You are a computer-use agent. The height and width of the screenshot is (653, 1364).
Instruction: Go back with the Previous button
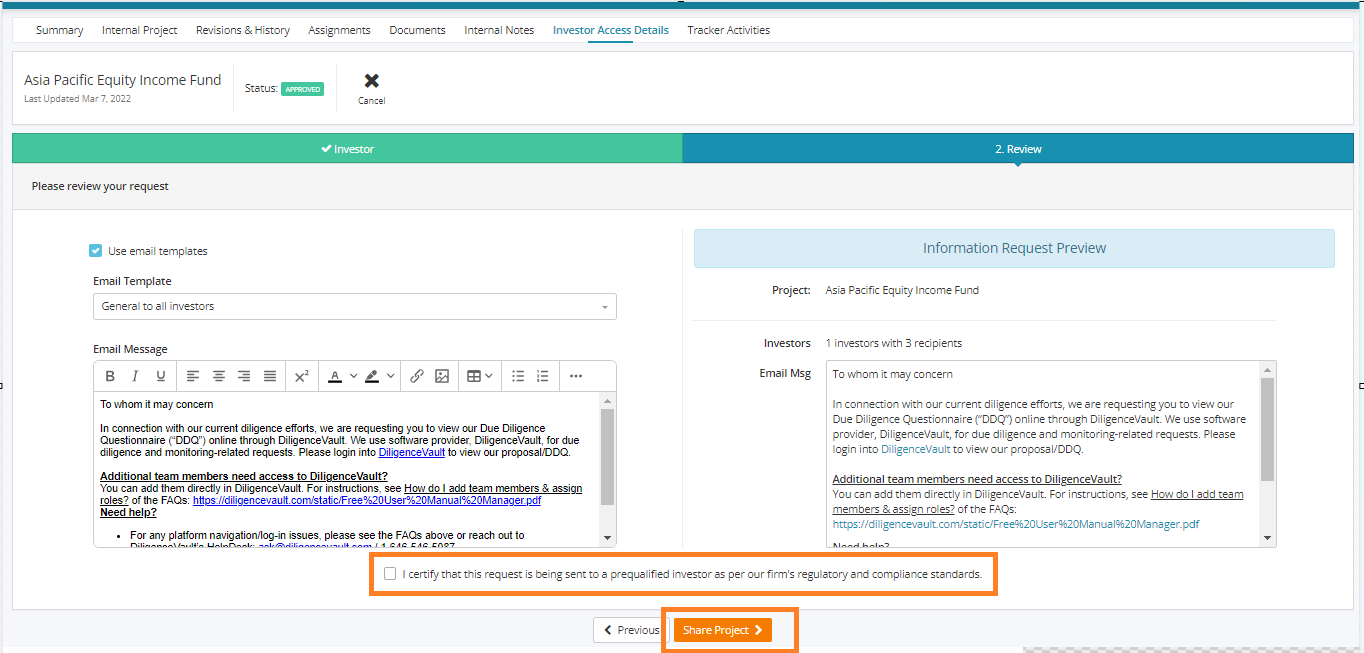pos(631,630)
